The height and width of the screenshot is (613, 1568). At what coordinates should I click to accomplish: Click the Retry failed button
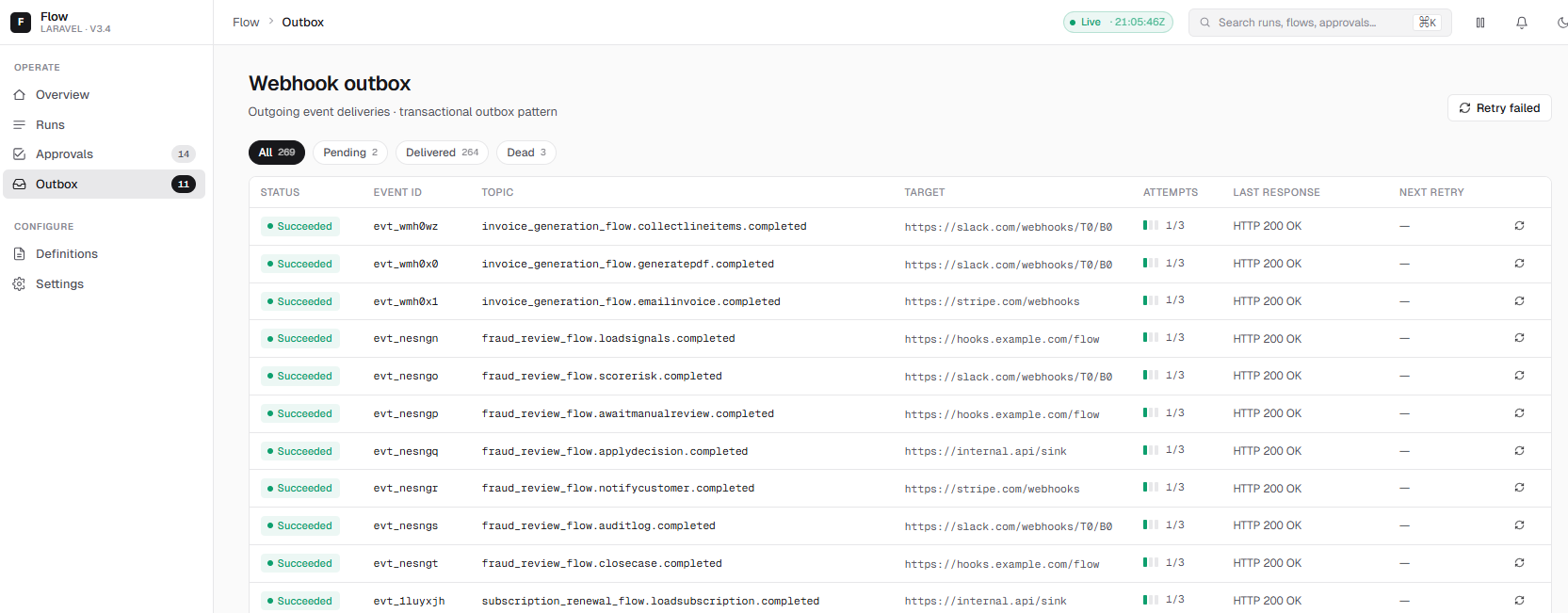coord(1499,108)
